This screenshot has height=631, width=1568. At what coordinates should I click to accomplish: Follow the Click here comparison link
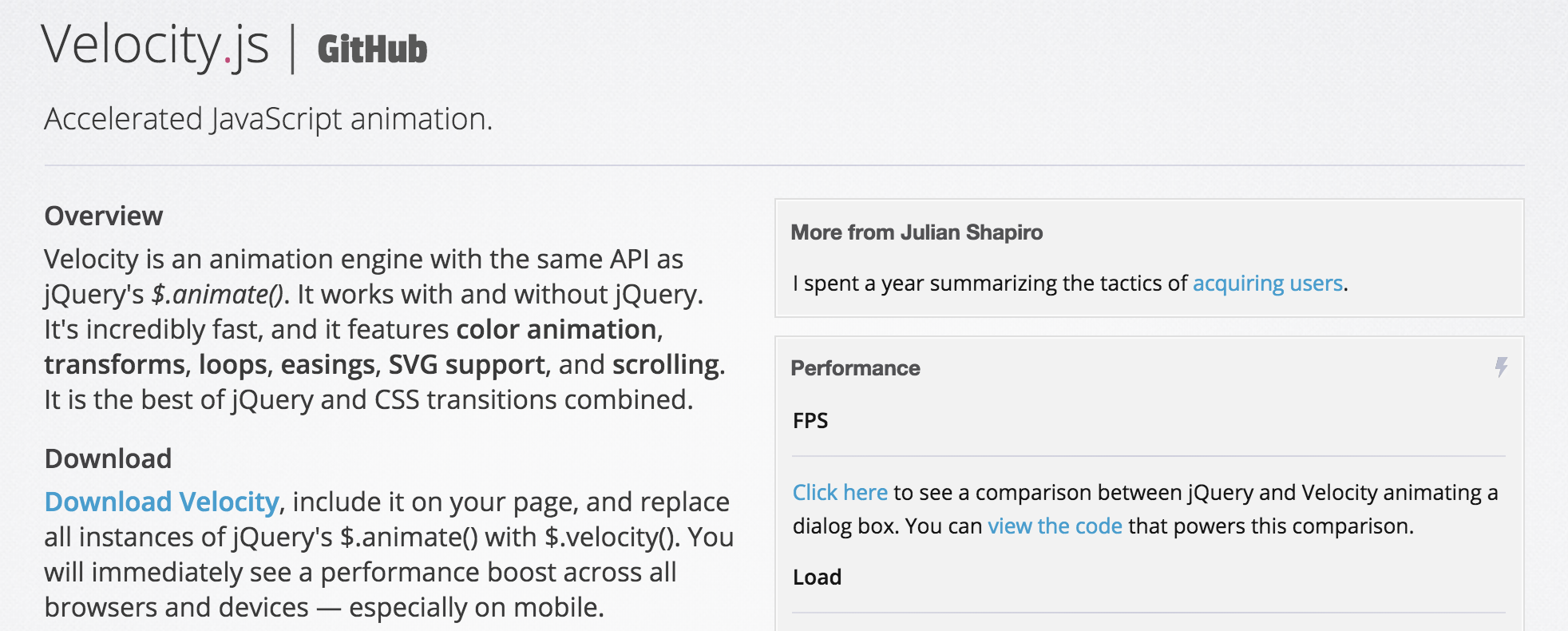tap(840, 493)
